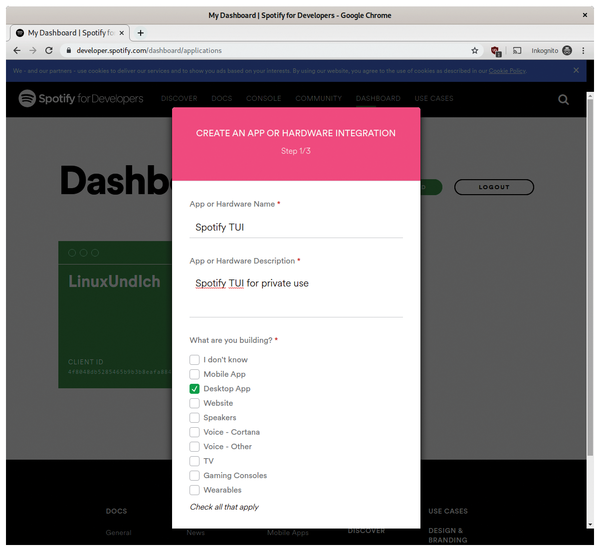
Task: Click the App or Hardware Name field
Action: [x=296, y=227]
